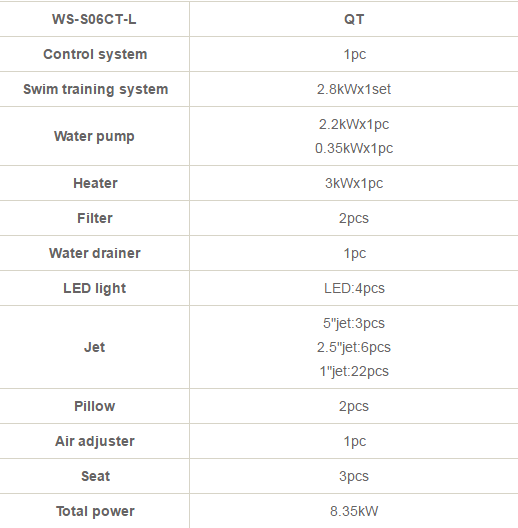Click the 2.8kWx1set value
Viewport: 518px width, 528px height.
pos(354,89)
